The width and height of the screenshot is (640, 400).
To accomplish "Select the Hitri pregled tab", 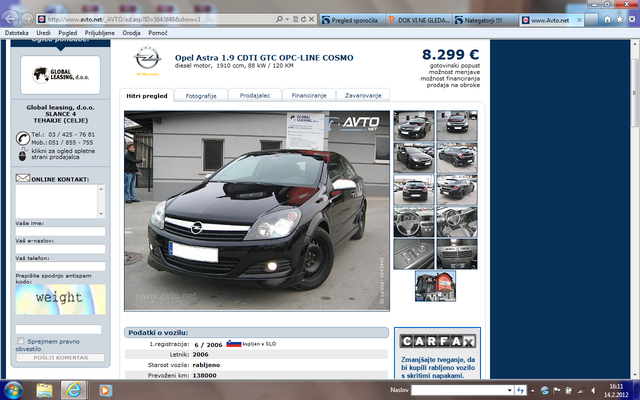I will pyautogui.click(x=147, y=96).
